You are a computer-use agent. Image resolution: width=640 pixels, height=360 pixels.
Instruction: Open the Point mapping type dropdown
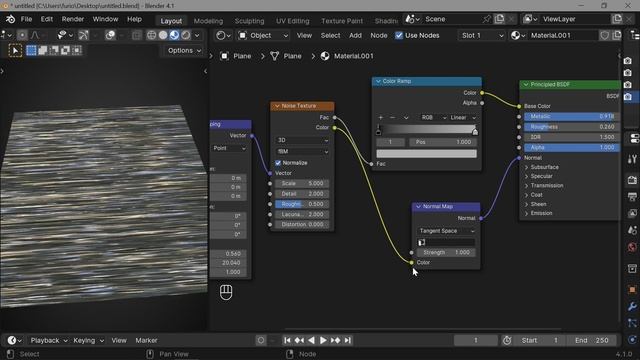(x=229, y=148)
